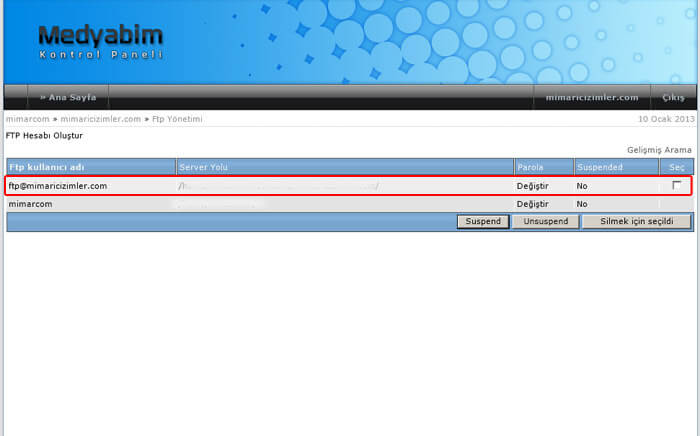700x436 pixels.
Task: Click the Silmek için seçildi button
Action: point(636,221)
